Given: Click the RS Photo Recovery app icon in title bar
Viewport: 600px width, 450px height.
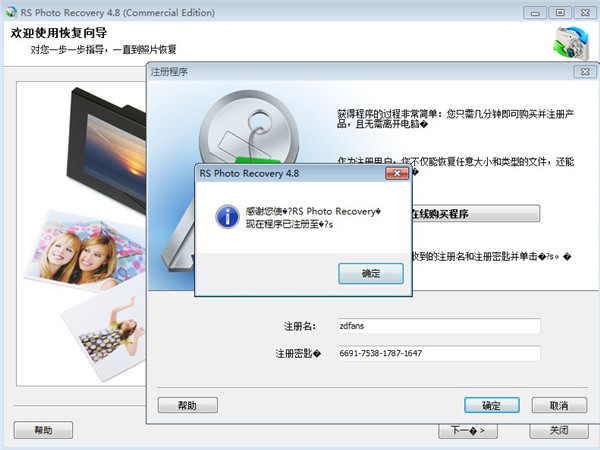Looking at the screenshot, I should [x=11, y=12].
